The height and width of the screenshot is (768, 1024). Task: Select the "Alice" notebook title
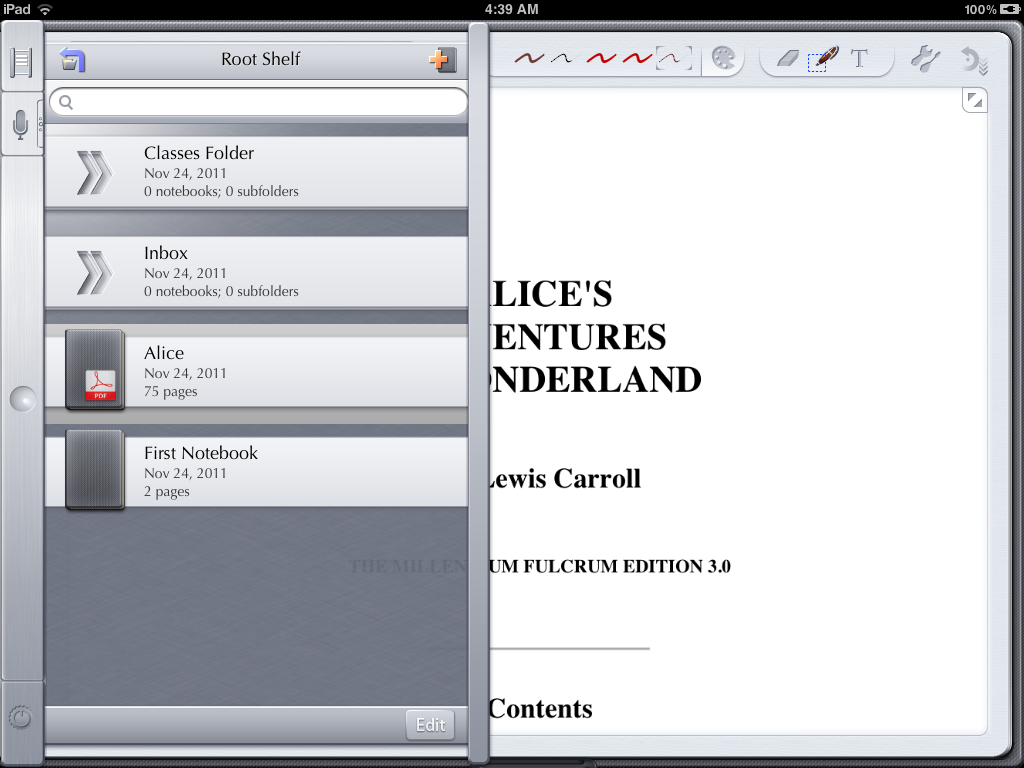click(x=164, y=353)
